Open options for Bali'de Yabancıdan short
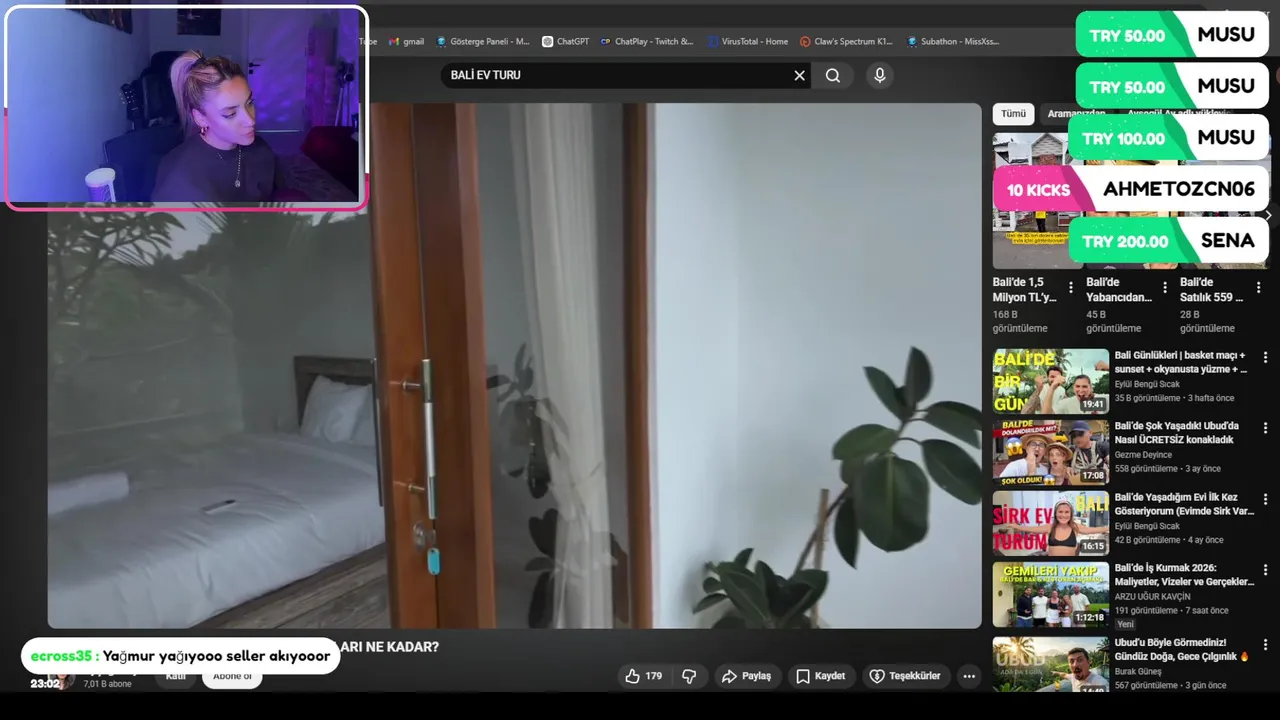 [1164, 288]
